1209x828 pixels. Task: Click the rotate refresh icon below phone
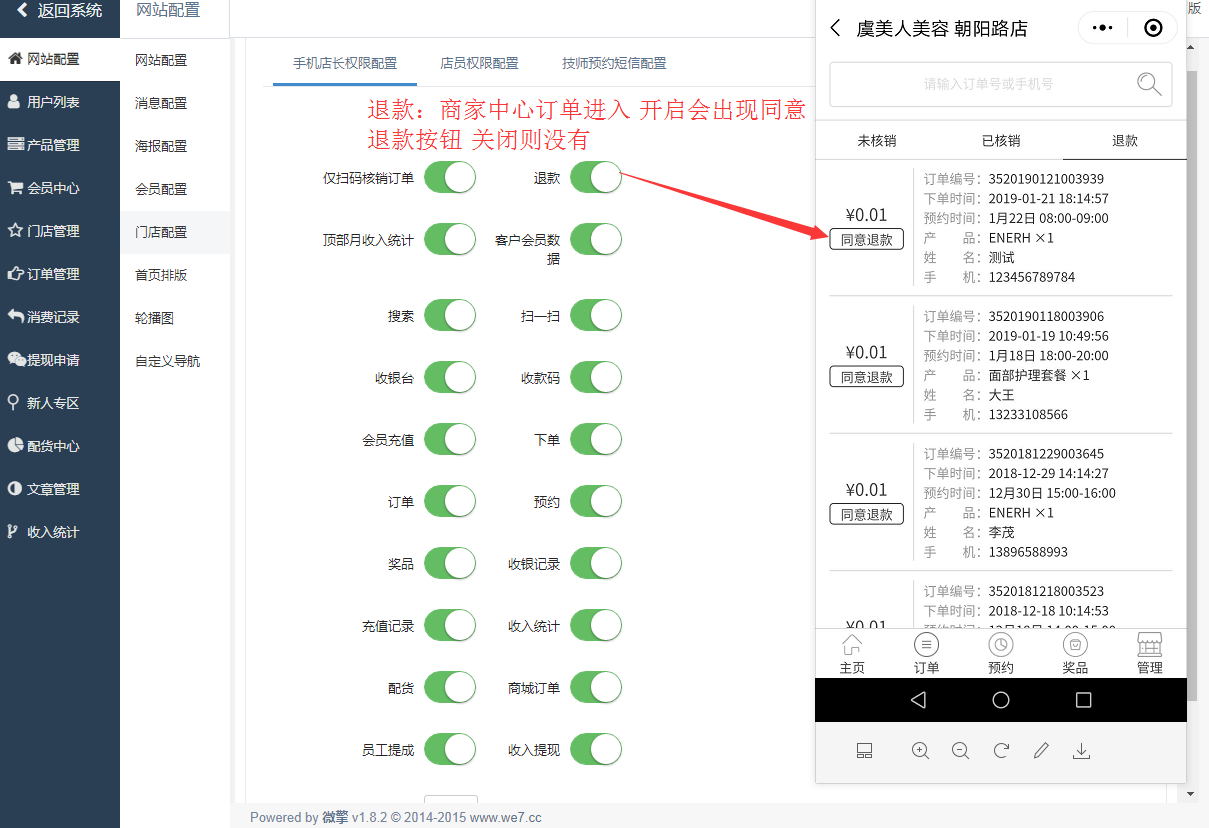coord(1001,751)
